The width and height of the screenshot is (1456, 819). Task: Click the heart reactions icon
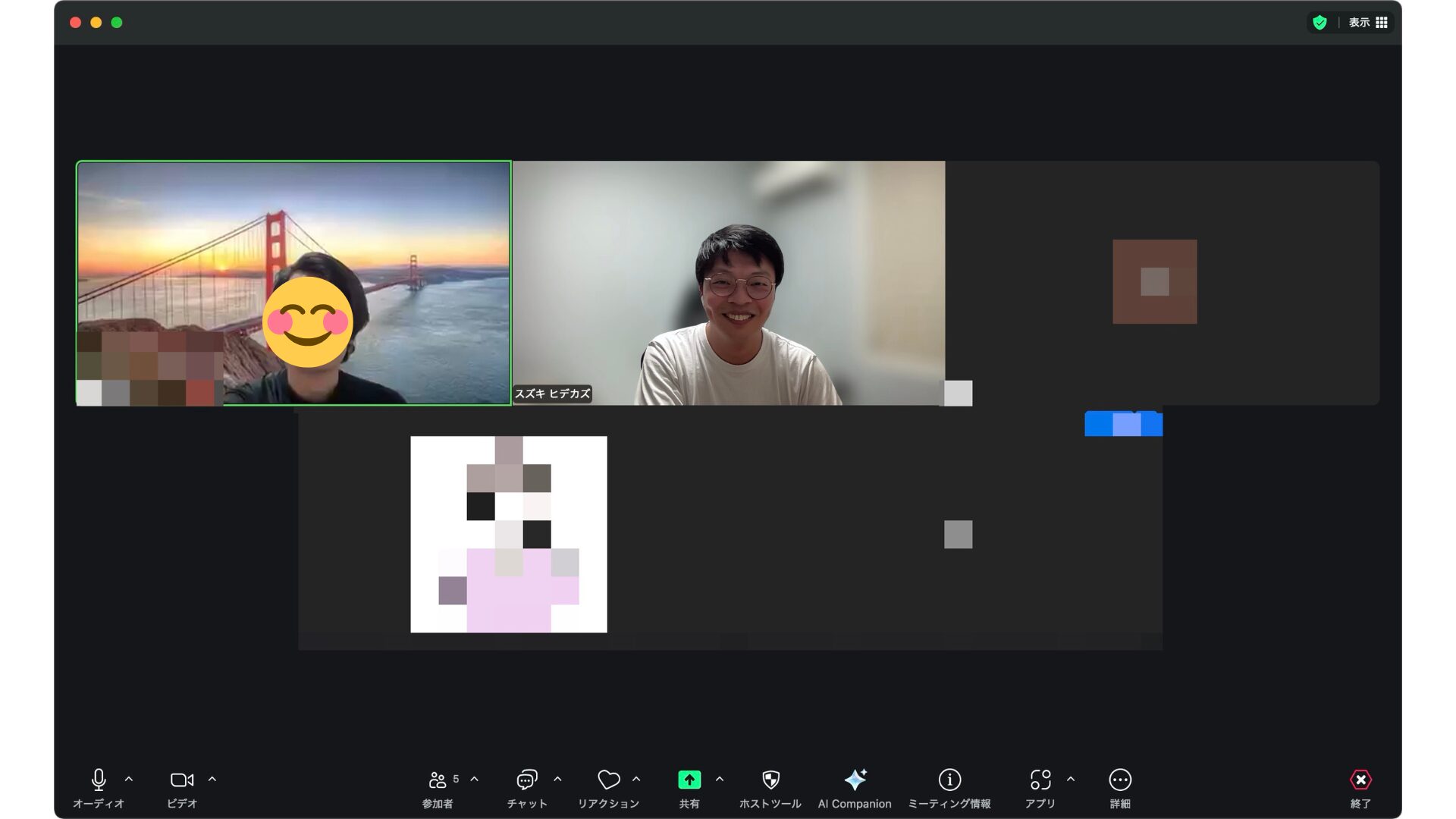[x=608, y=780]
